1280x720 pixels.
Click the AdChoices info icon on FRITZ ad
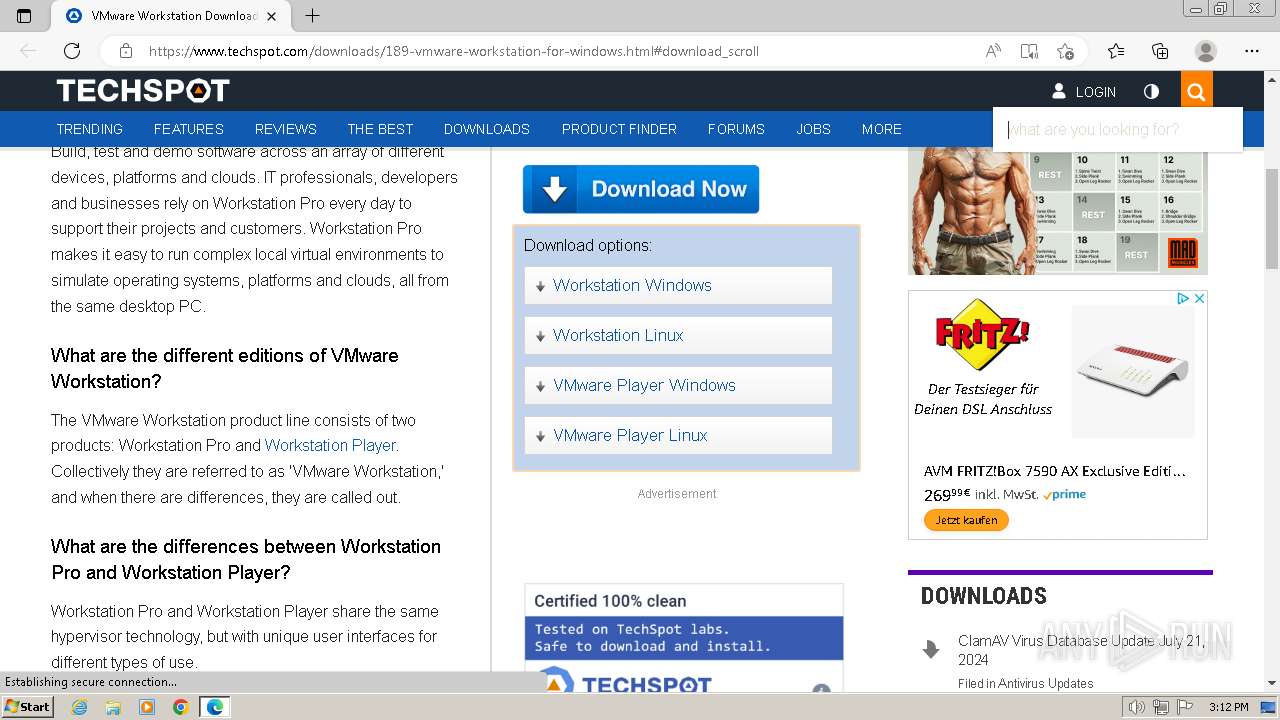click(1182, 298)
